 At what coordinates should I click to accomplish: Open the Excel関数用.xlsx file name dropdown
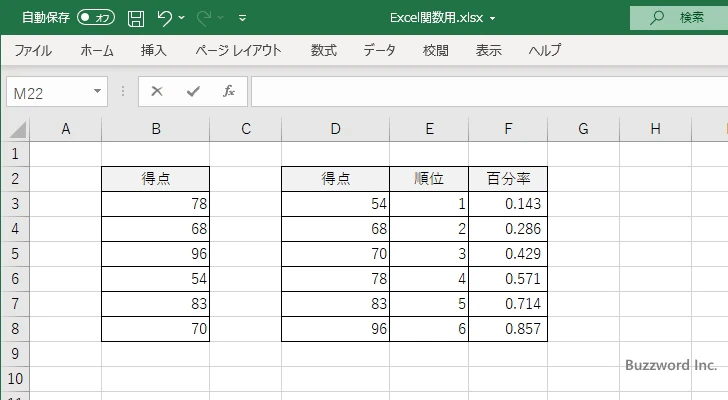tap(493, 19)
